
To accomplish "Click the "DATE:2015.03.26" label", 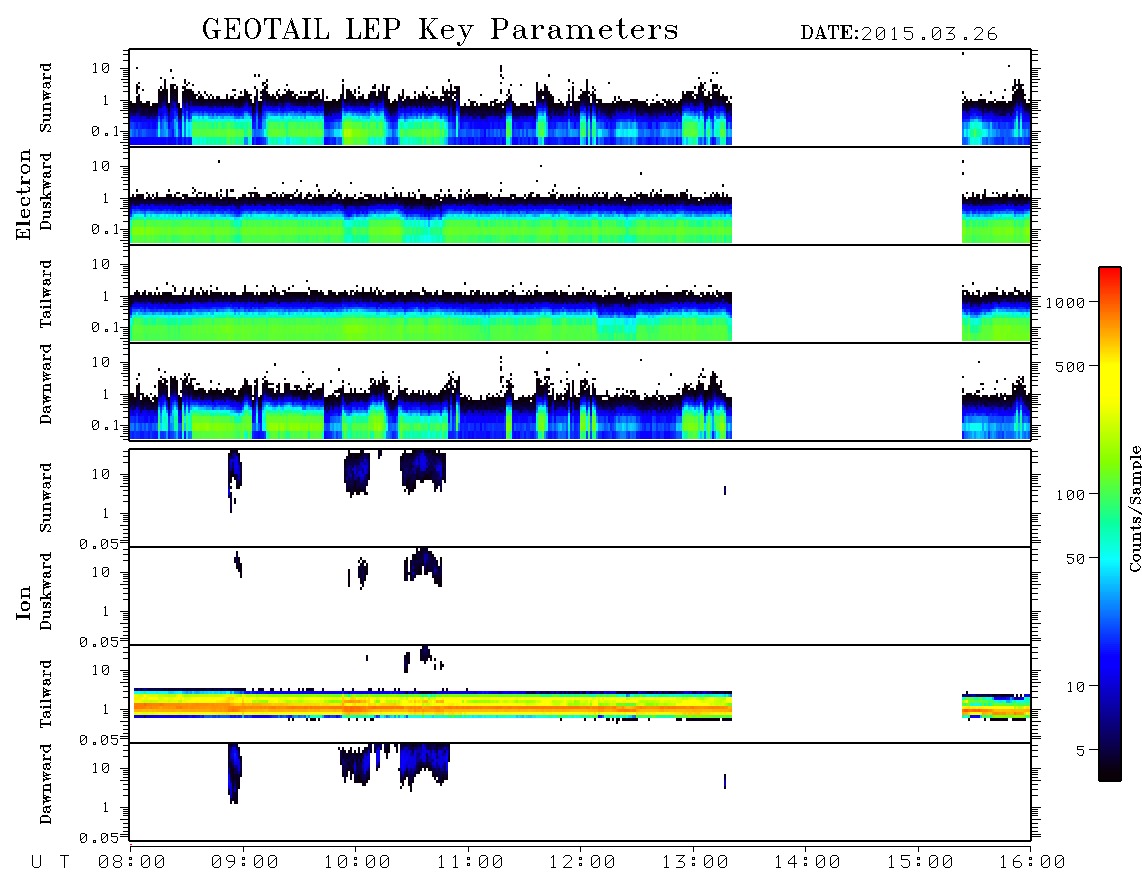I will click(x=899, y=34).
